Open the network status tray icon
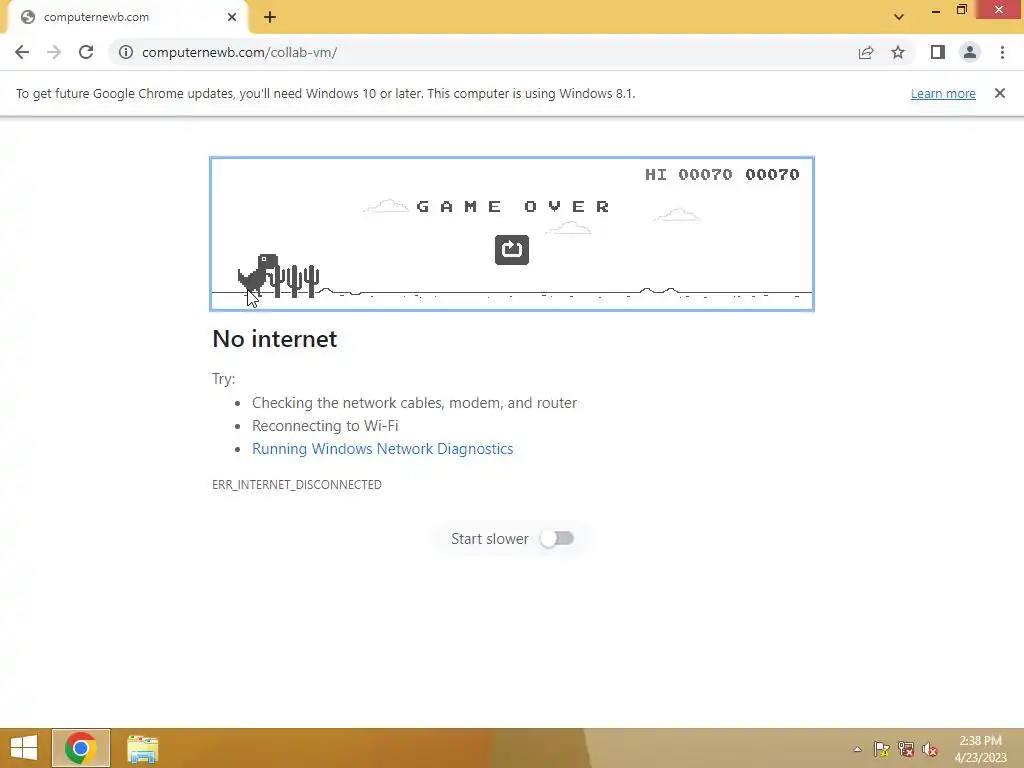This screenshot has width=1024, height=768. (906, 750)
